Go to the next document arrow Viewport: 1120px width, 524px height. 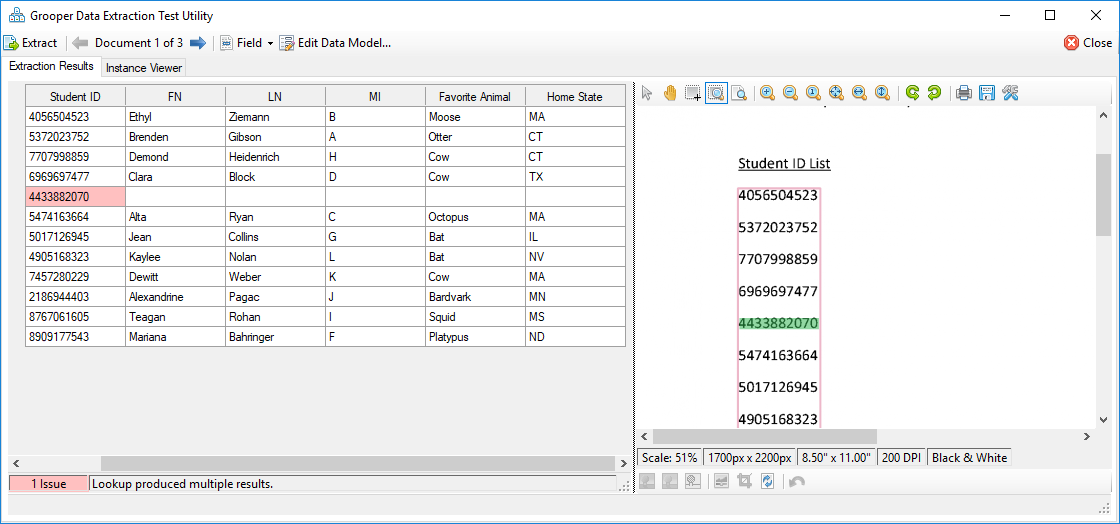click(198, 43)
